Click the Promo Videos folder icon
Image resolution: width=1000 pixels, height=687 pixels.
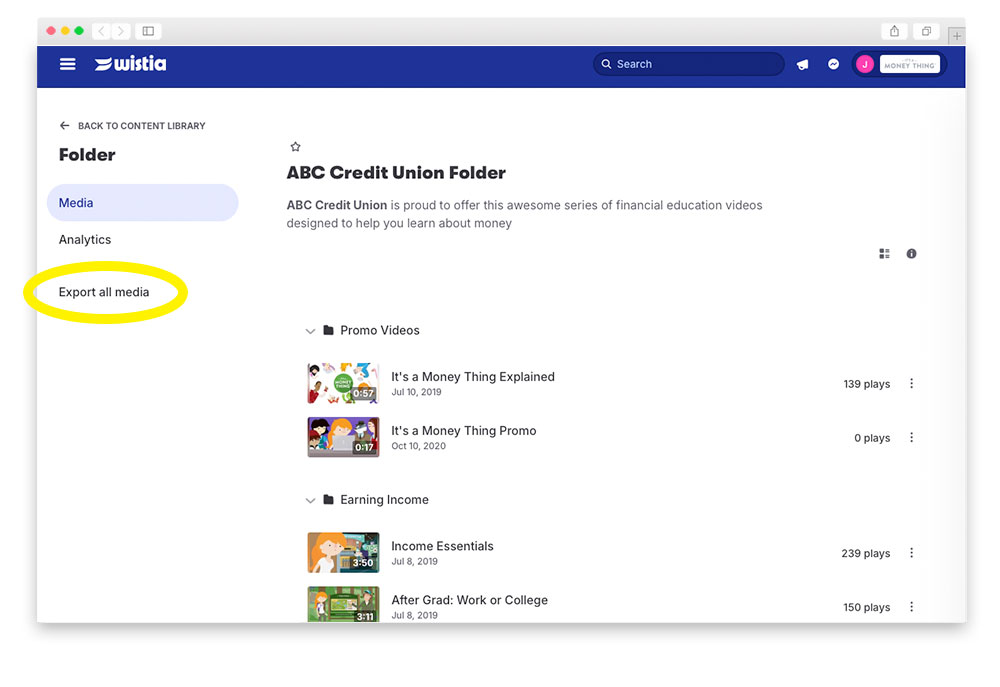(328, 330)
